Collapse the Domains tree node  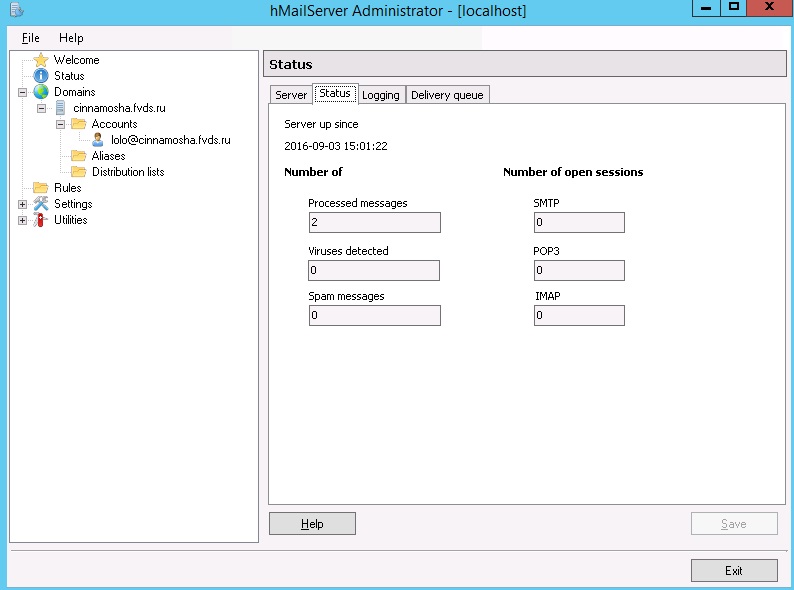pos(22,92)
